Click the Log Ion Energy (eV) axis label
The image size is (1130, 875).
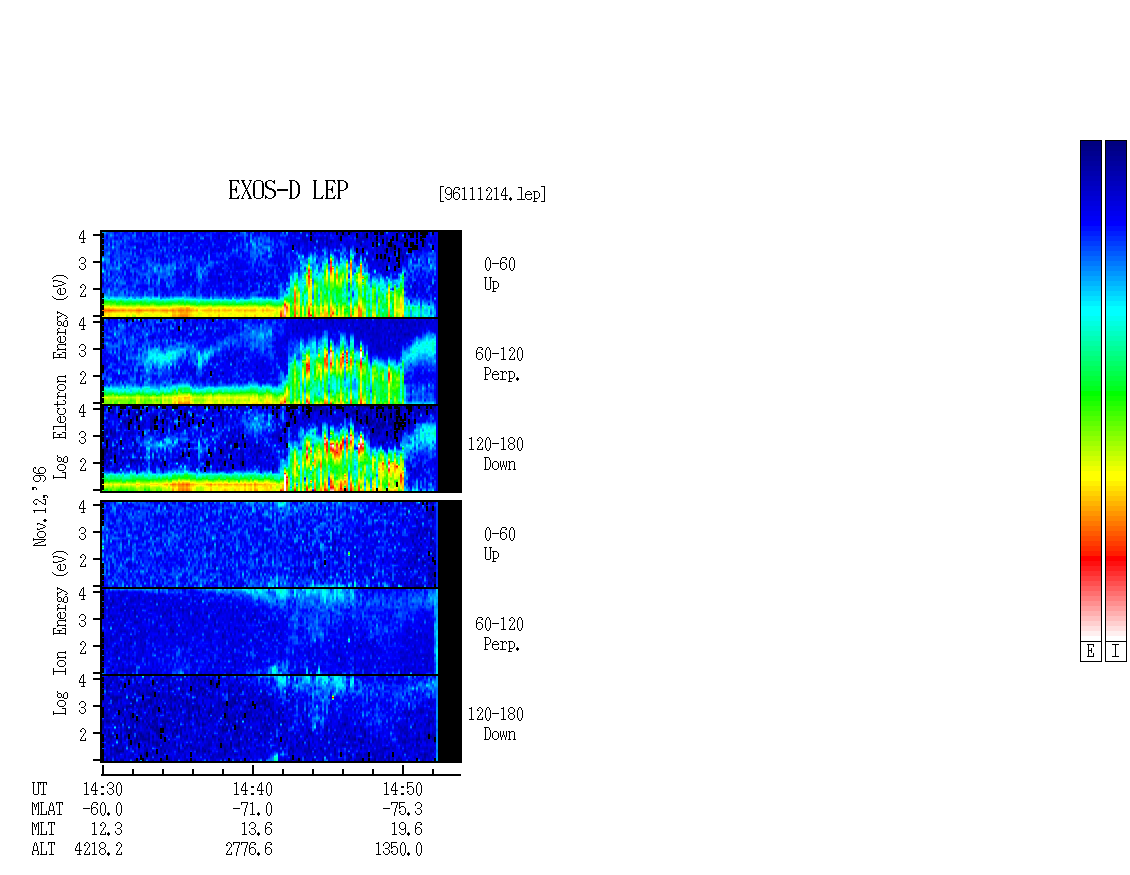[x=60, y=633]
